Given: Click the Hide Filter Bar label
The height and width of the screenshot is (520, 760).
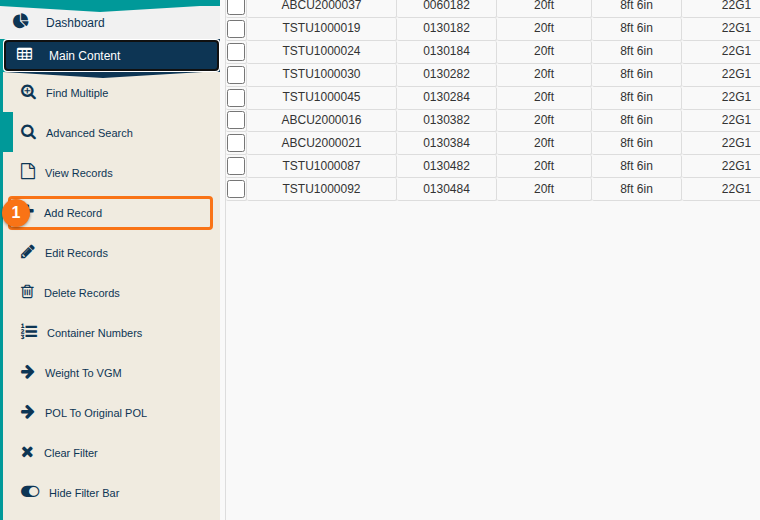Looking at the screenshot, I should pos(84,493).
